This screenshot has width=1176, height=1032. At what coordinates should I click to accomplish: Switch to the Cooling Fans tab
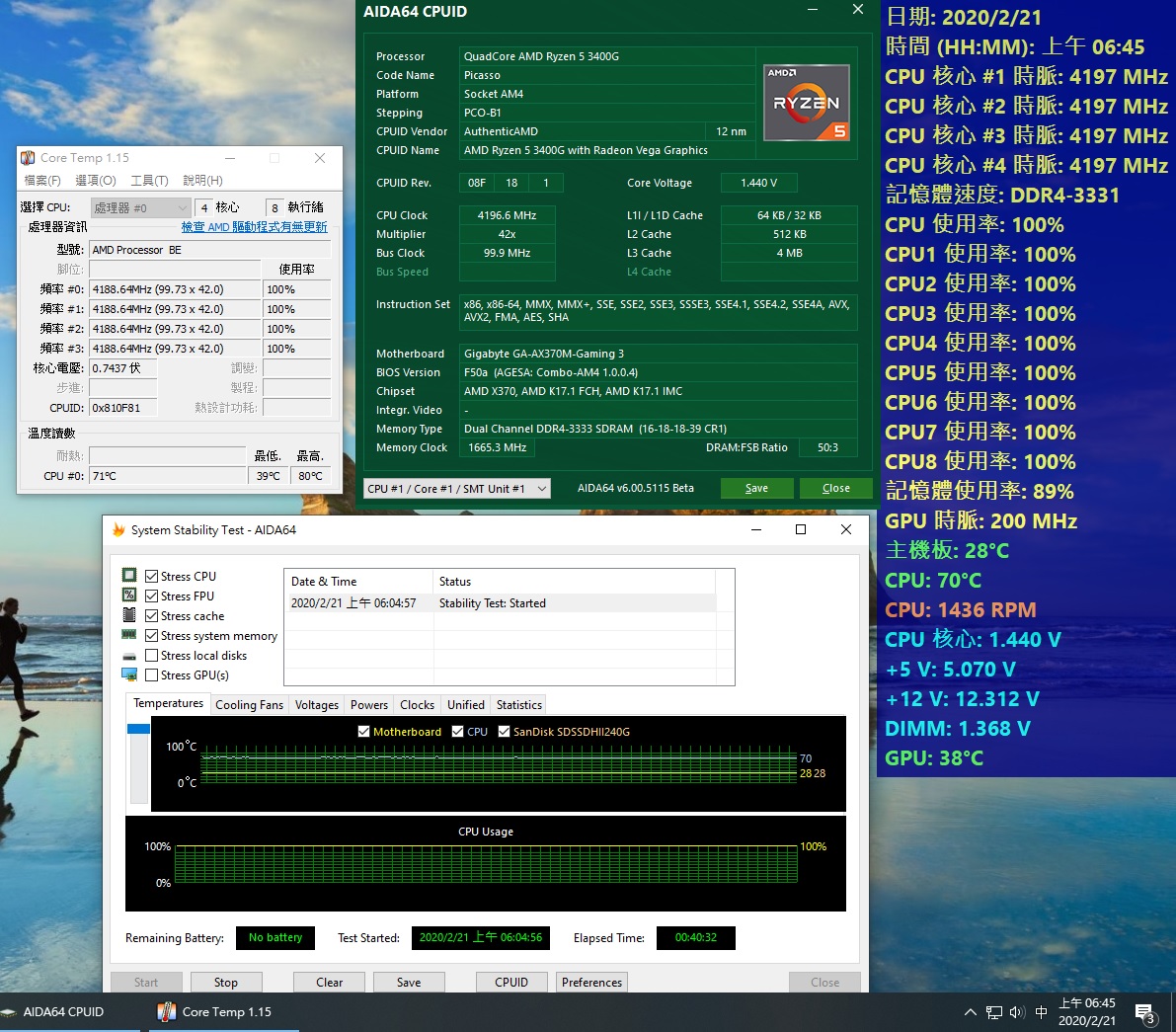pyautogui.click(x=249, y=705)
